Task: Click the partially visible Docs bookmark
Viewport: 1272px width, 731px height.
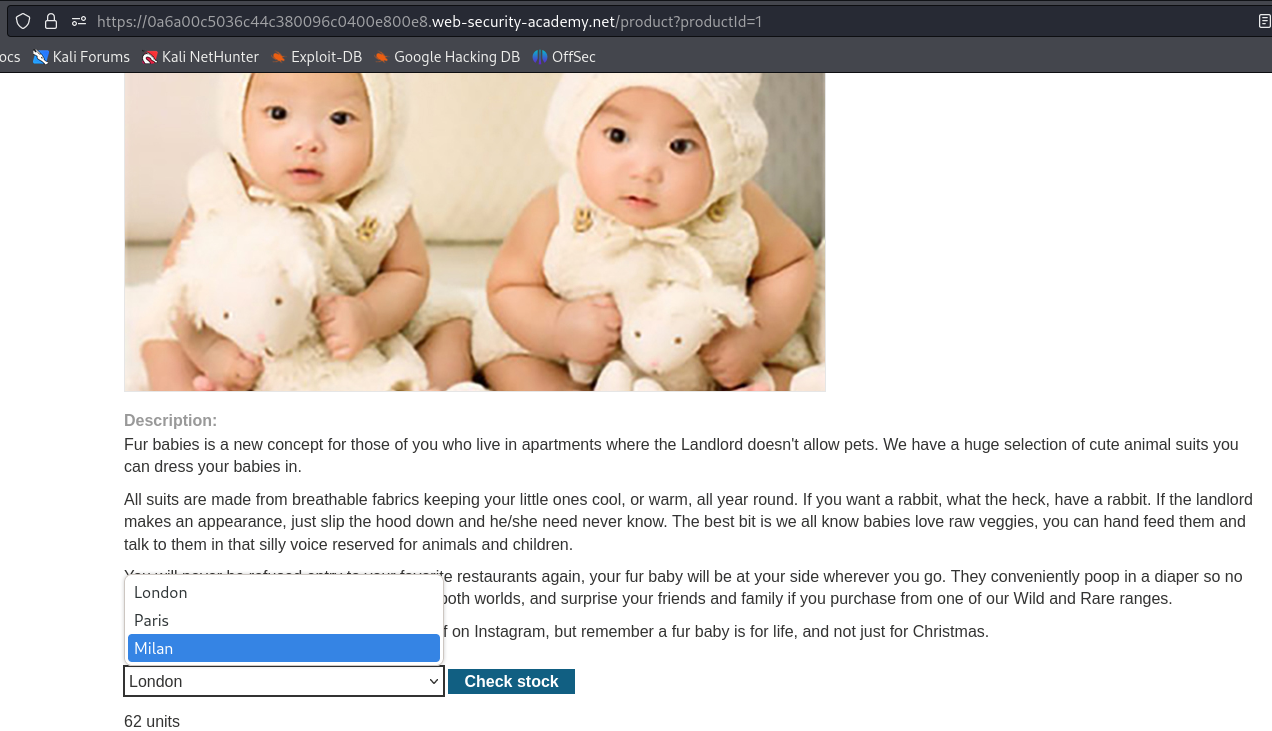Action: click(x=9, y=57)
